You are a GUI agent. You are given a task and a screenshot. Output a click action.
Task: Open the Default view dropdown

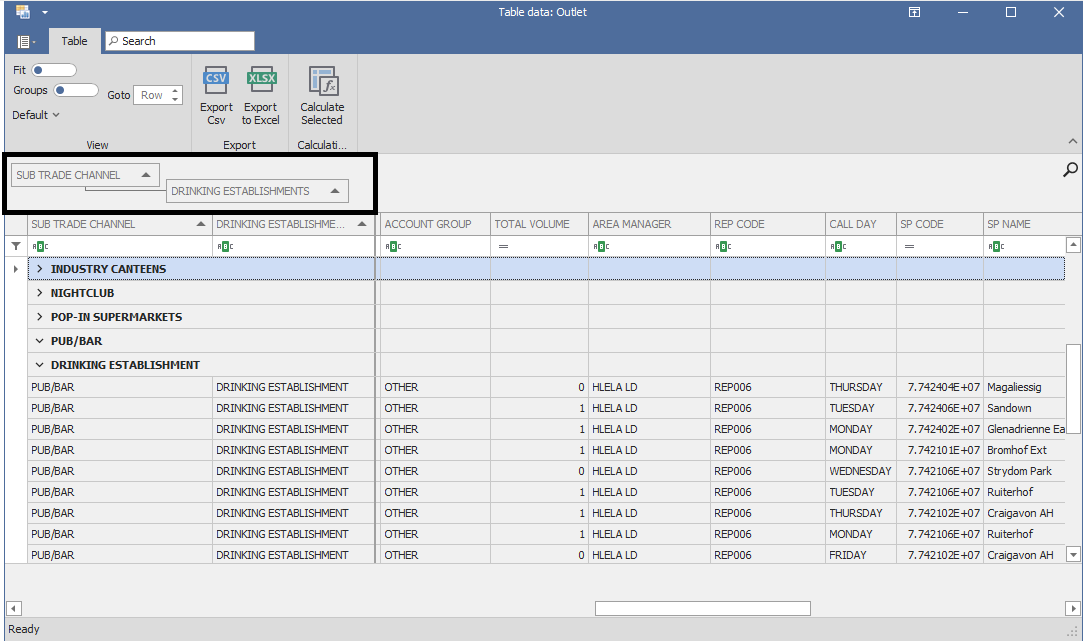tap(36, 115)
